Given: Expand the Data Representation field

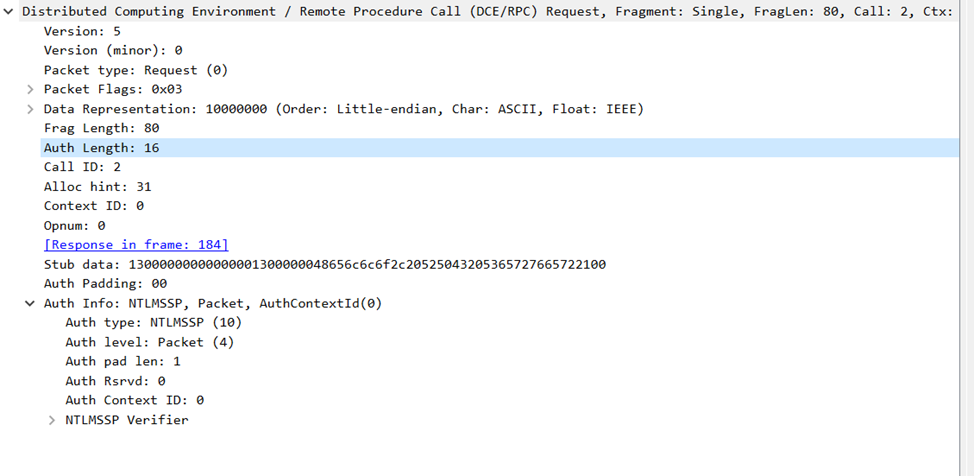Looking at the screenshot, I should (x=31, y=109).
